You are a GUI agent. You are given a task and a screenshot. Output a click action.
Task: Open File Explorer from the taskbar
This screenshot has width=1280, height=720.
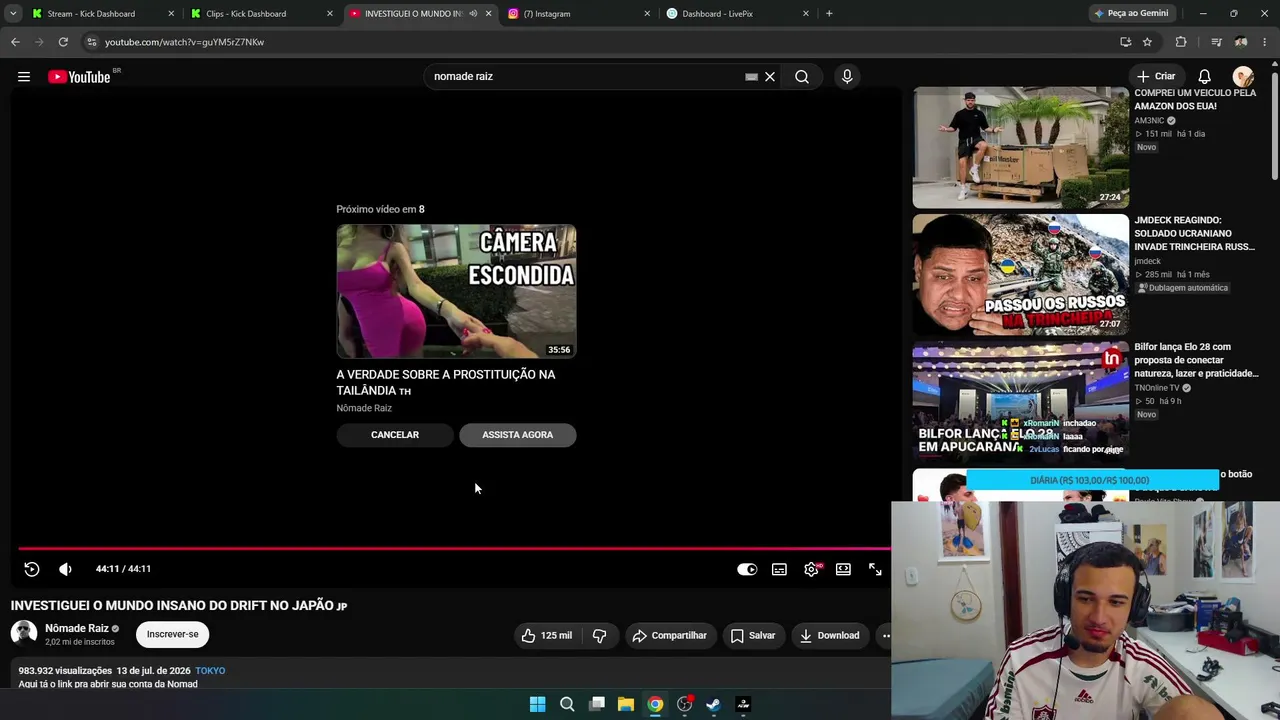pos(626,704)
